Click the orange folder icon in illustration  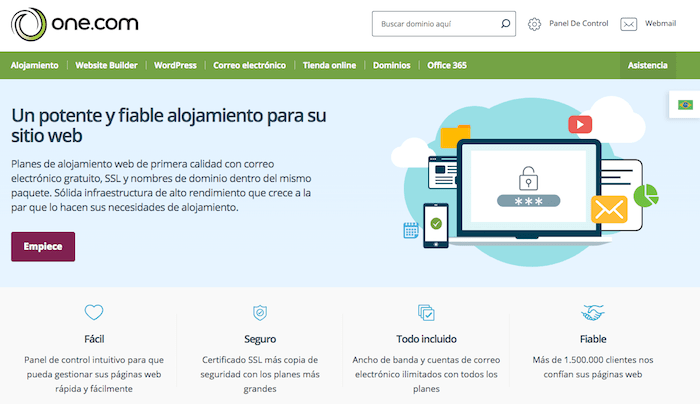tap(455, 136)
